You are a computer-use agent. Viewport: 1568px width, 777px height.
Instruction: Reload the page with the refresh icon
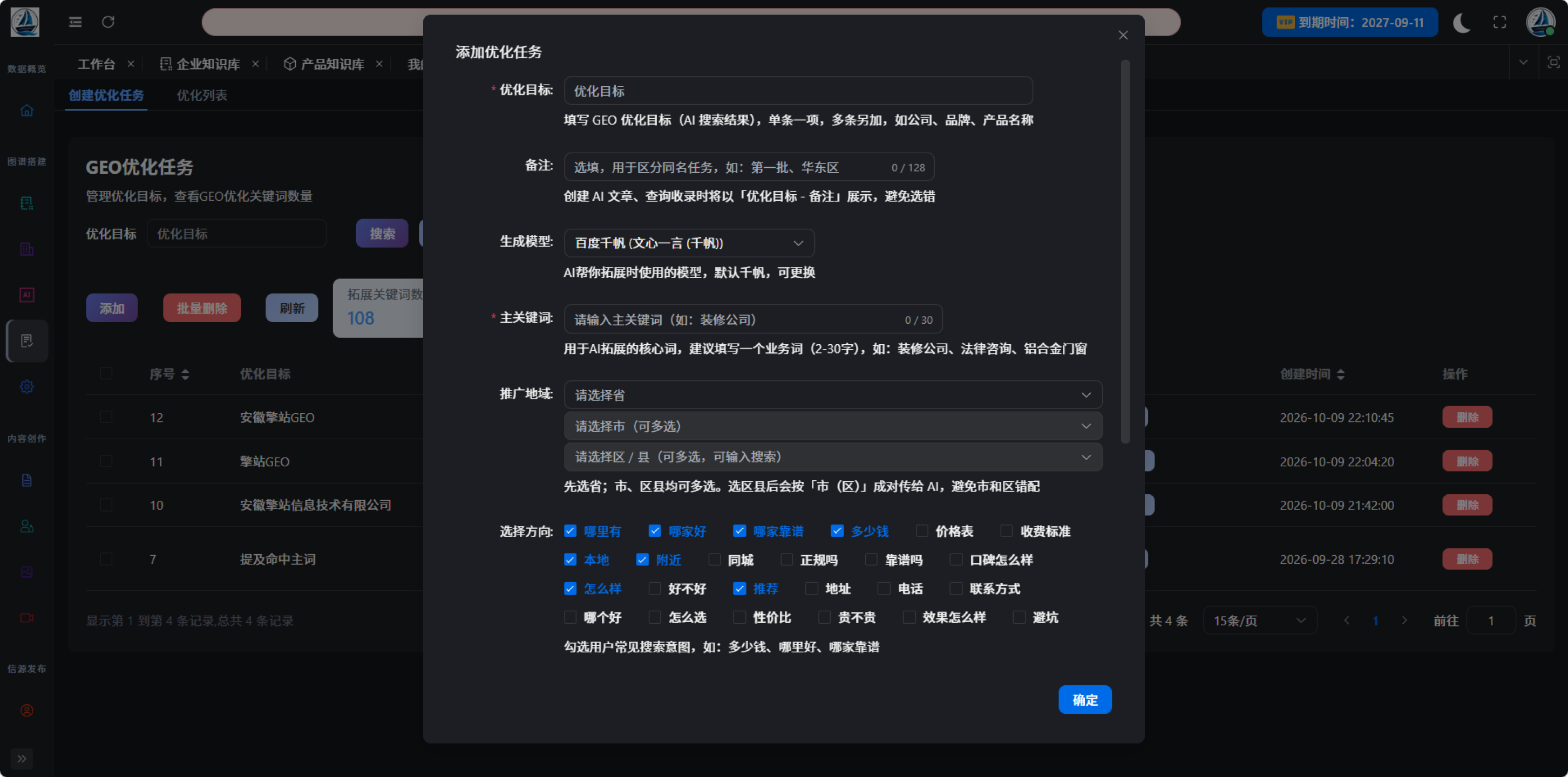coord(108,22)
